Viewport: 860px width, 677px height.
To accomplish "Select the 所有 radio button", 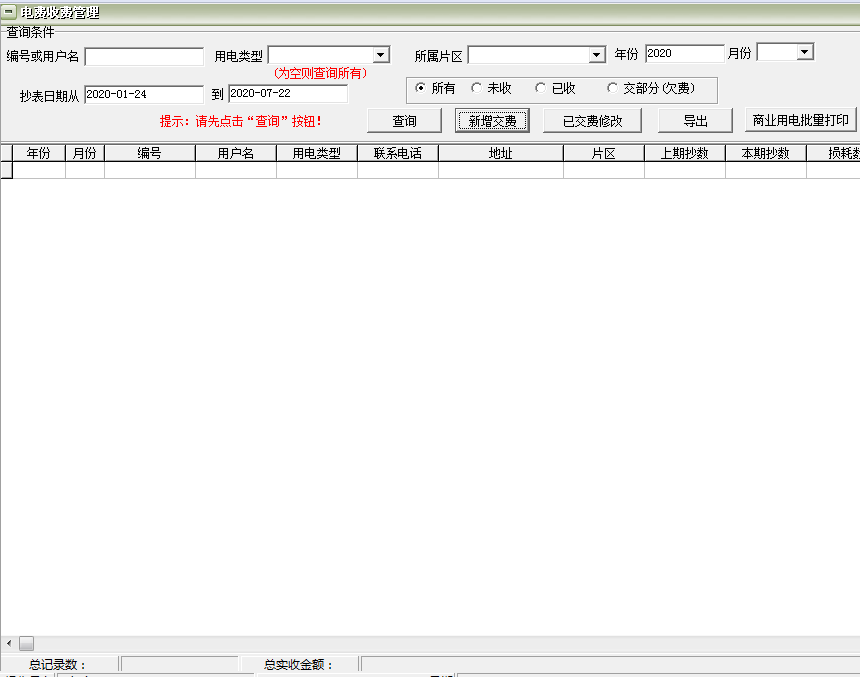I will tap(420, 88).
